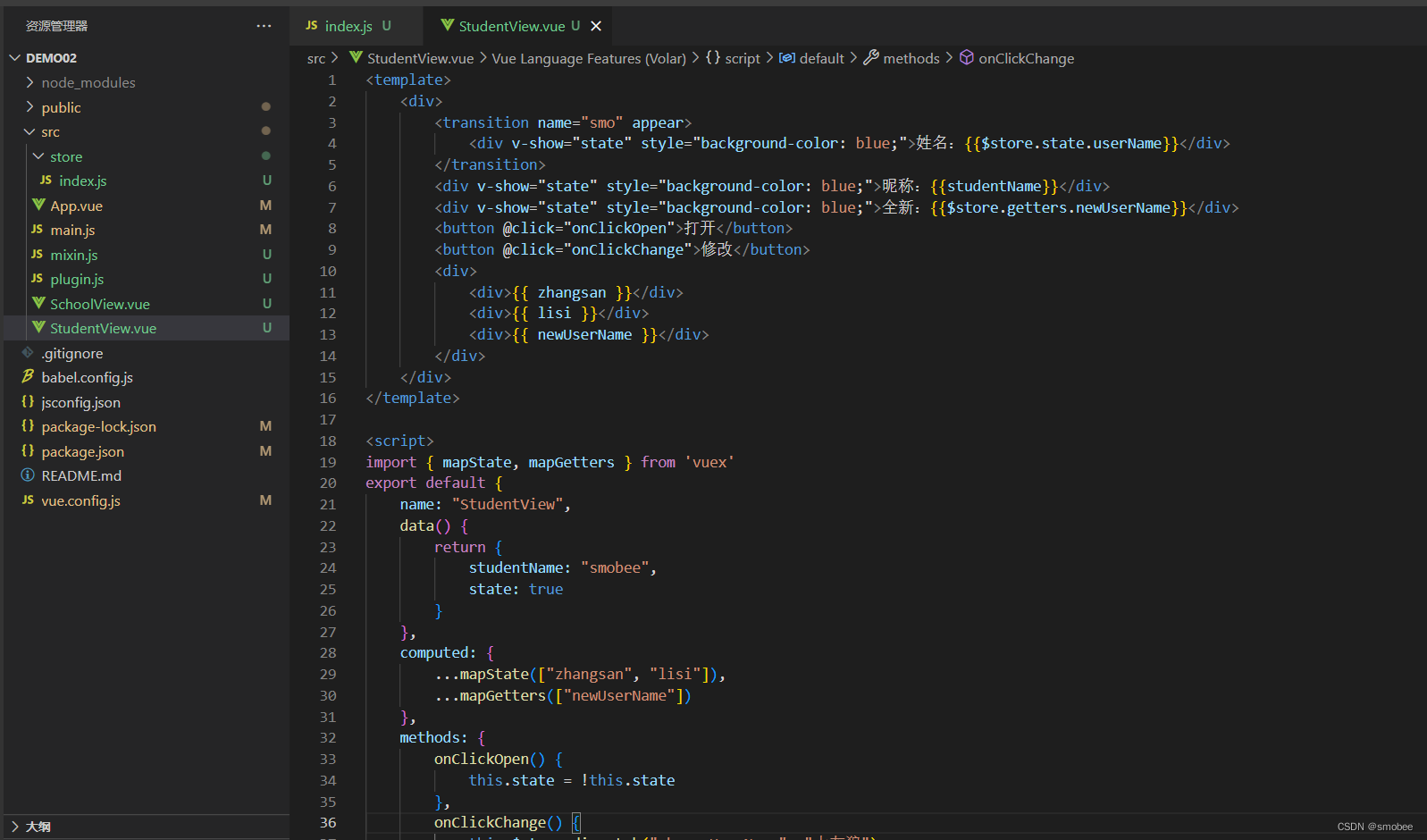Click the methods breadcrumb segment
This screenshot has height=840, width=1427.
911,58
